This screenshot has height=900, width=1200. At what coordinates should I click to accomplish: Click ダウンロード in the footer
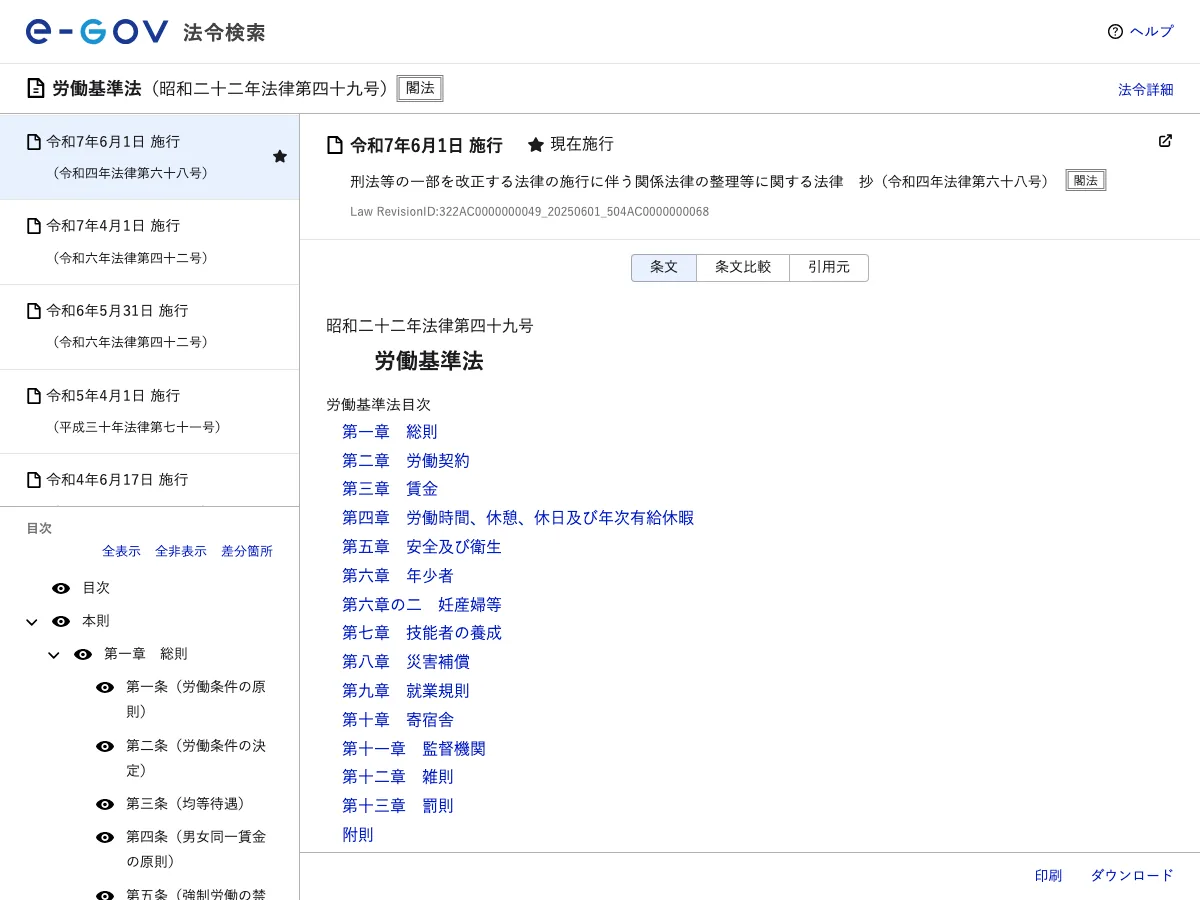coord(1132,876)
